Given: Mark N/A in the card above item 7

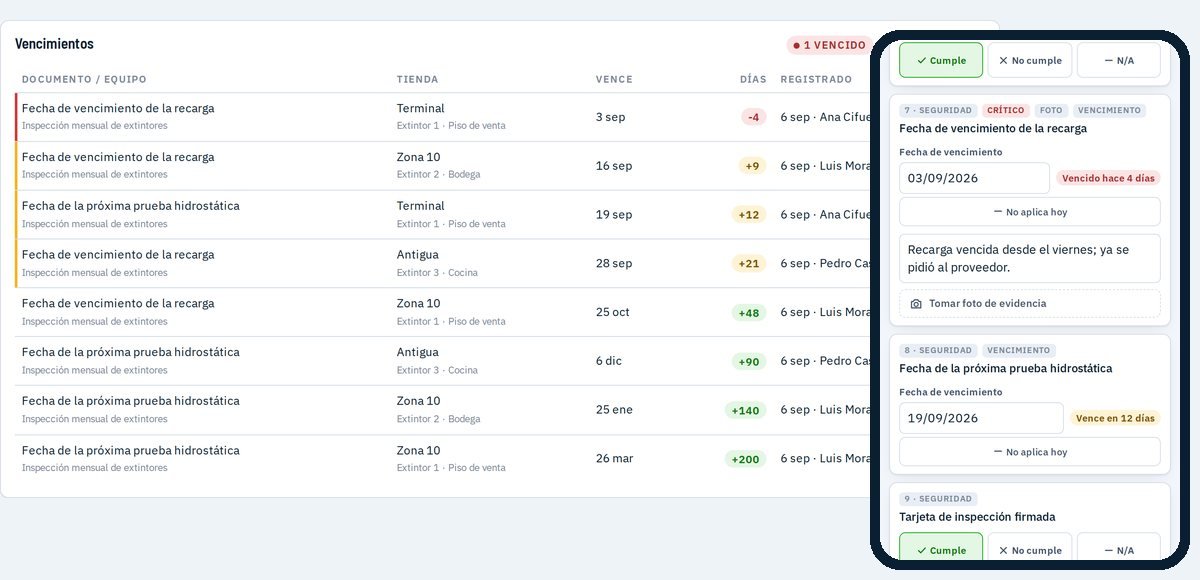Looking at the screenshot, I should pos(1119,60).
